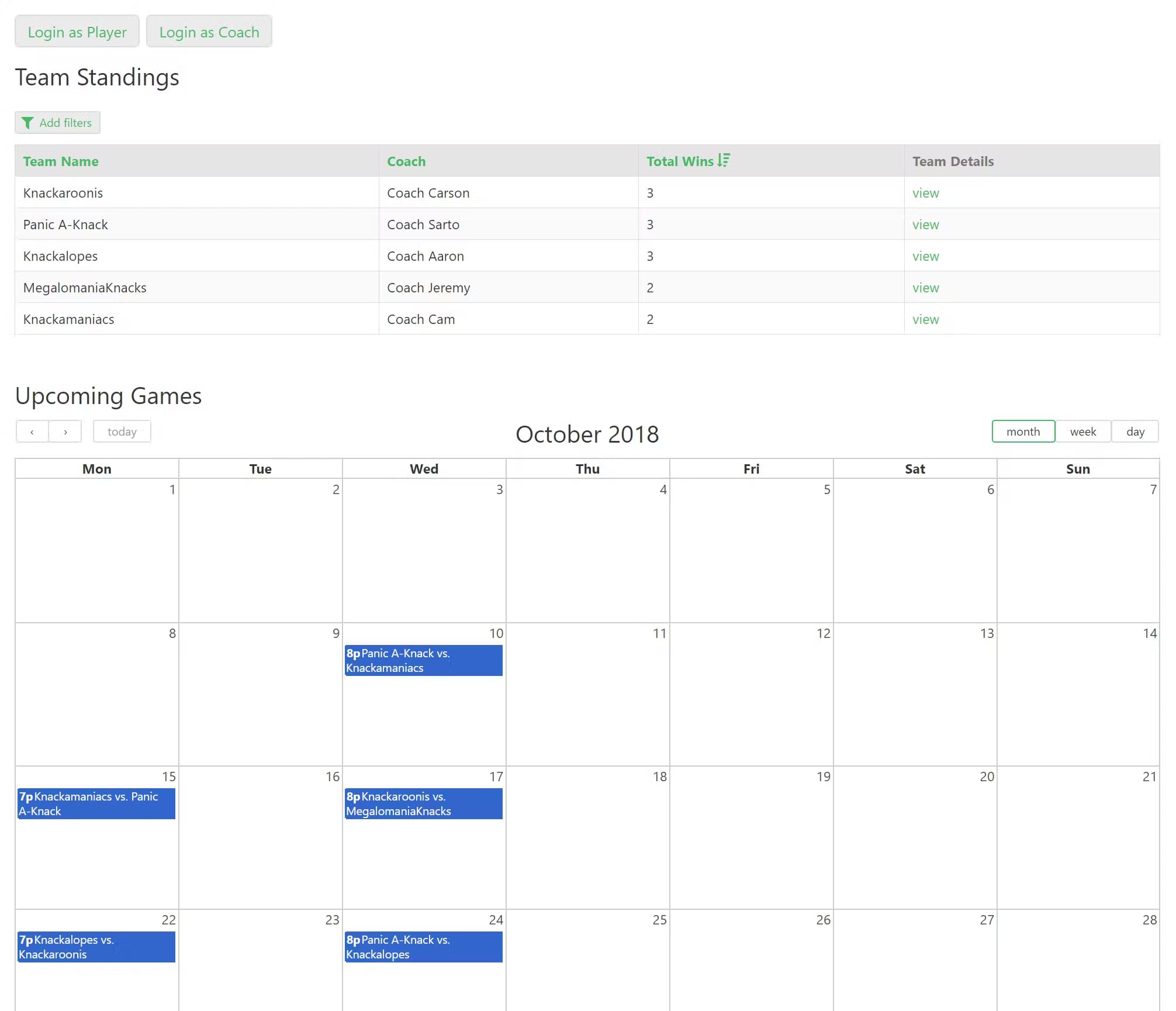Open 7p Knackalopes vs. Knackaroonis game
This screenshot has height=1011, width=1176.
coord(96,947)
